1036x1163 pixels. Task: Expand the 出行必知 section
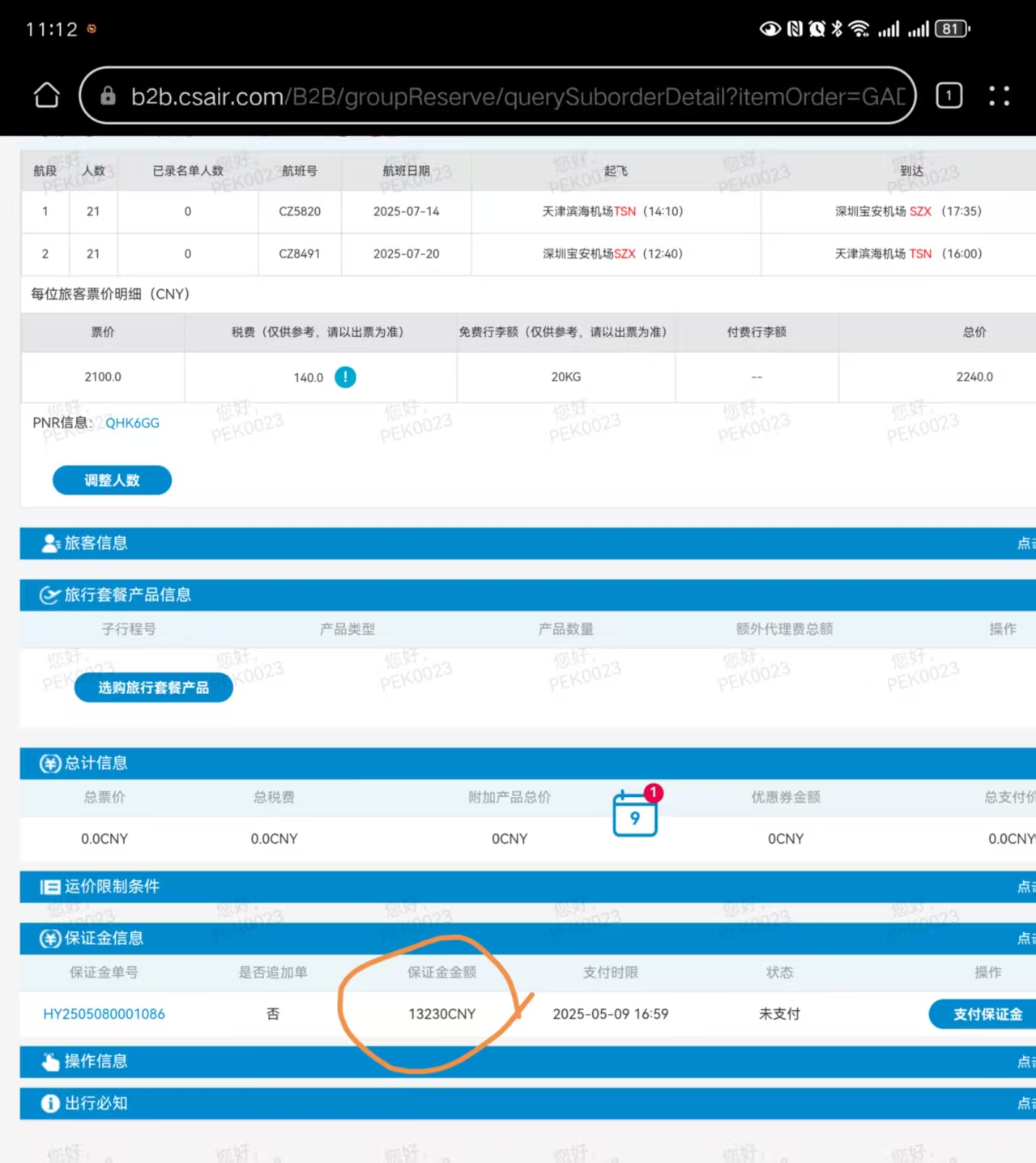(1025, 1103)
